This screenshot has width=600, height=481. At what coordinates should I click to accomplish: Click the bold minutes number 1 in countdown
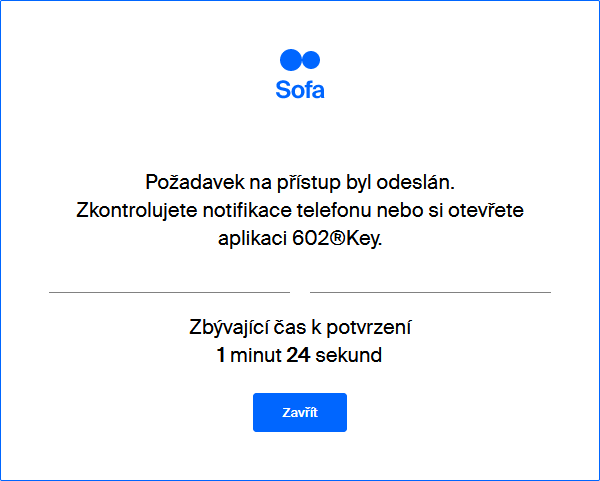click(x=221, y=355)
